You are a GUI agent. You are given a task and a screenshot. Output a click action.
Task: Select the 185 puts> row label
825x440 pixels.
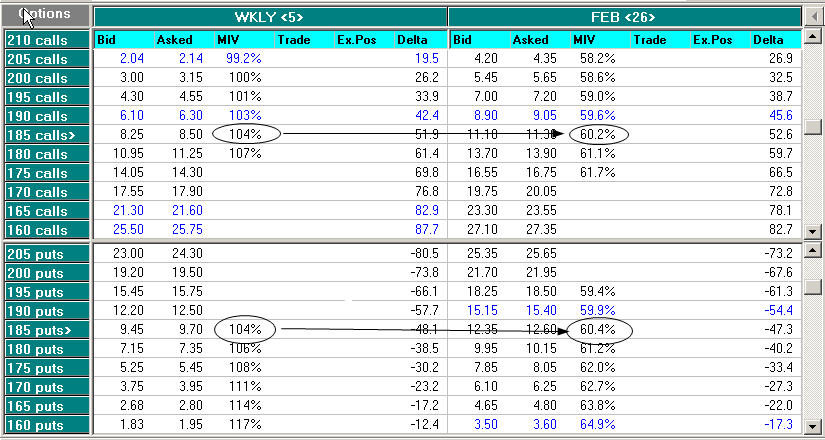point(47,330)
